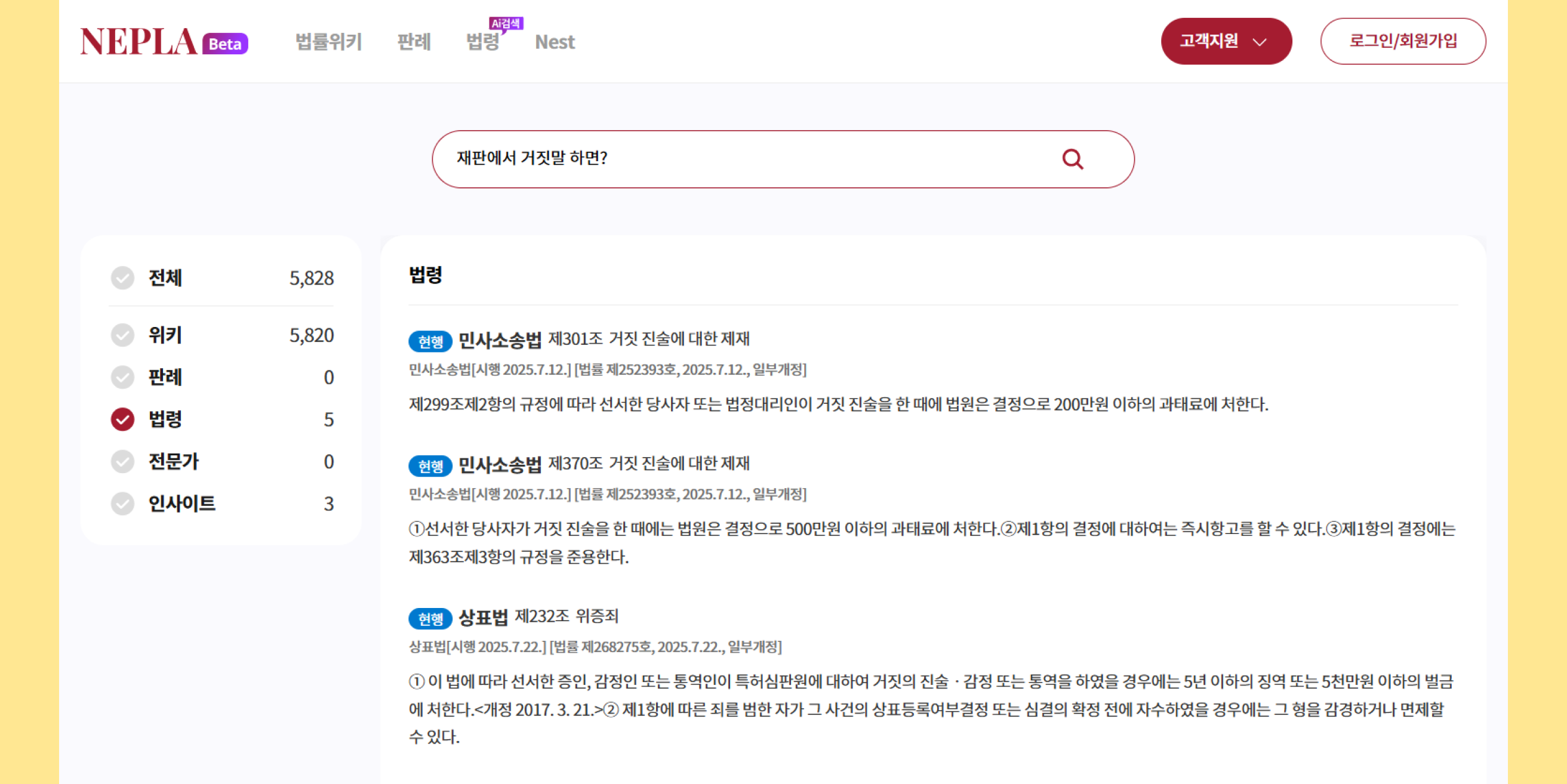Screen dimensions: 1567x784
Task: Click the 로그인/회원가입 button
Action: tap(1403, 41)
